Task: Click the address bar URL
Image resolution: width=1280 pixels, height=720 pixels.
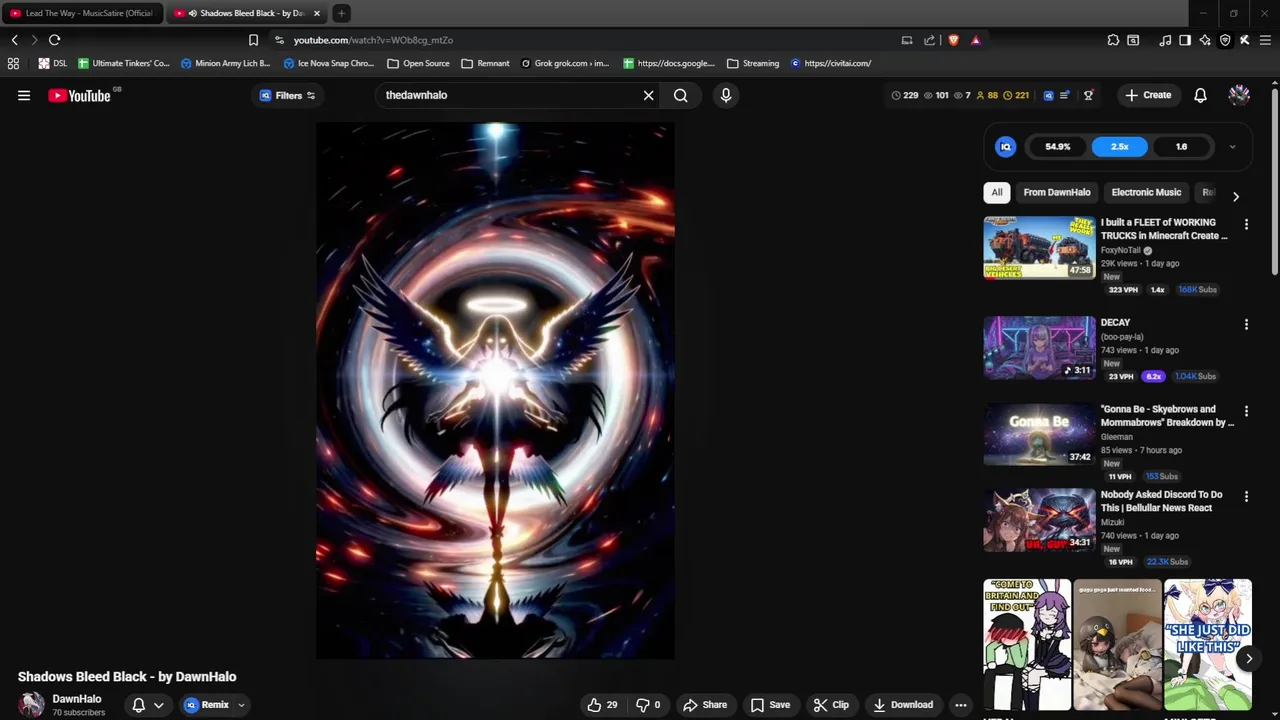Action: click(373, 40)
